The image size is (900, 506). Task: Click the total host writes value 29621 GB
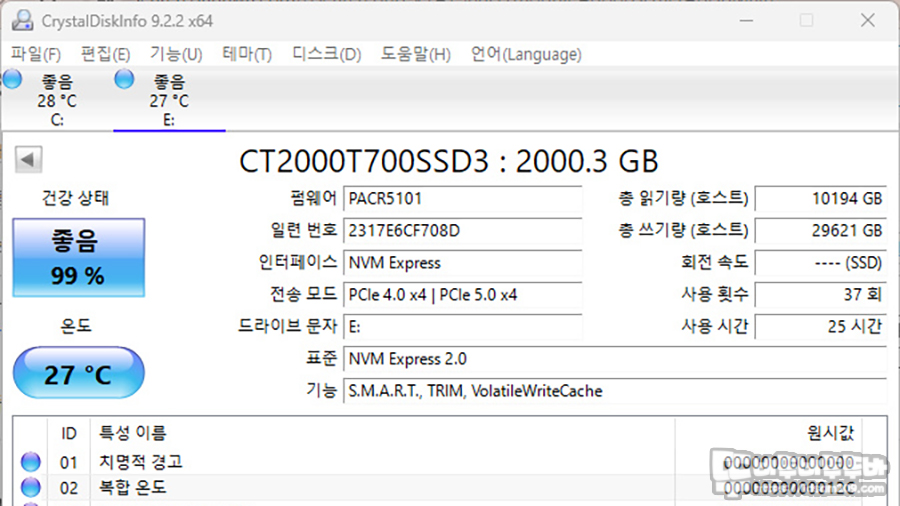click(821, 231)
